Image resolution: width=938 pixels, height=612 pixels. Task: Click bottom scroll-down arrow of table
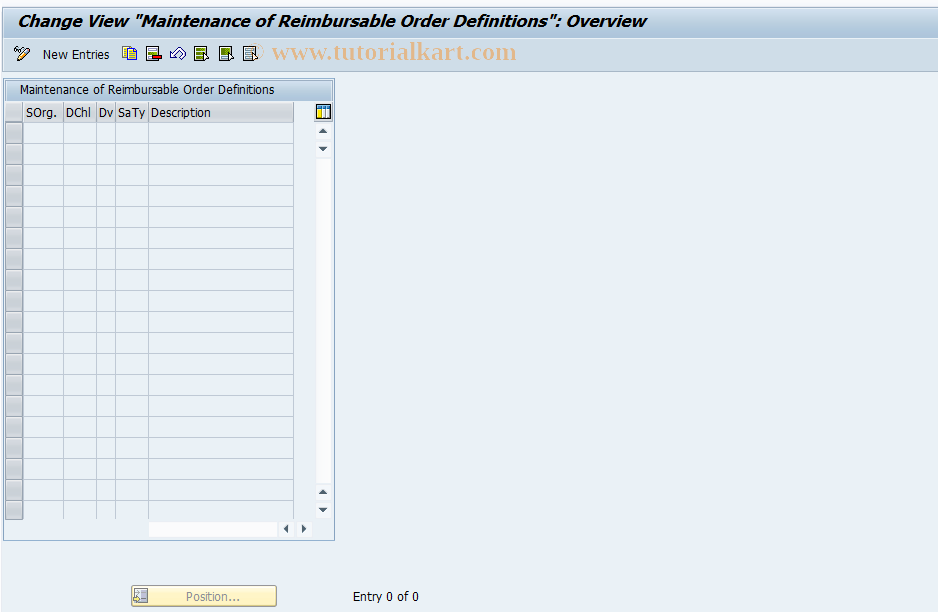tap(323, 510)
